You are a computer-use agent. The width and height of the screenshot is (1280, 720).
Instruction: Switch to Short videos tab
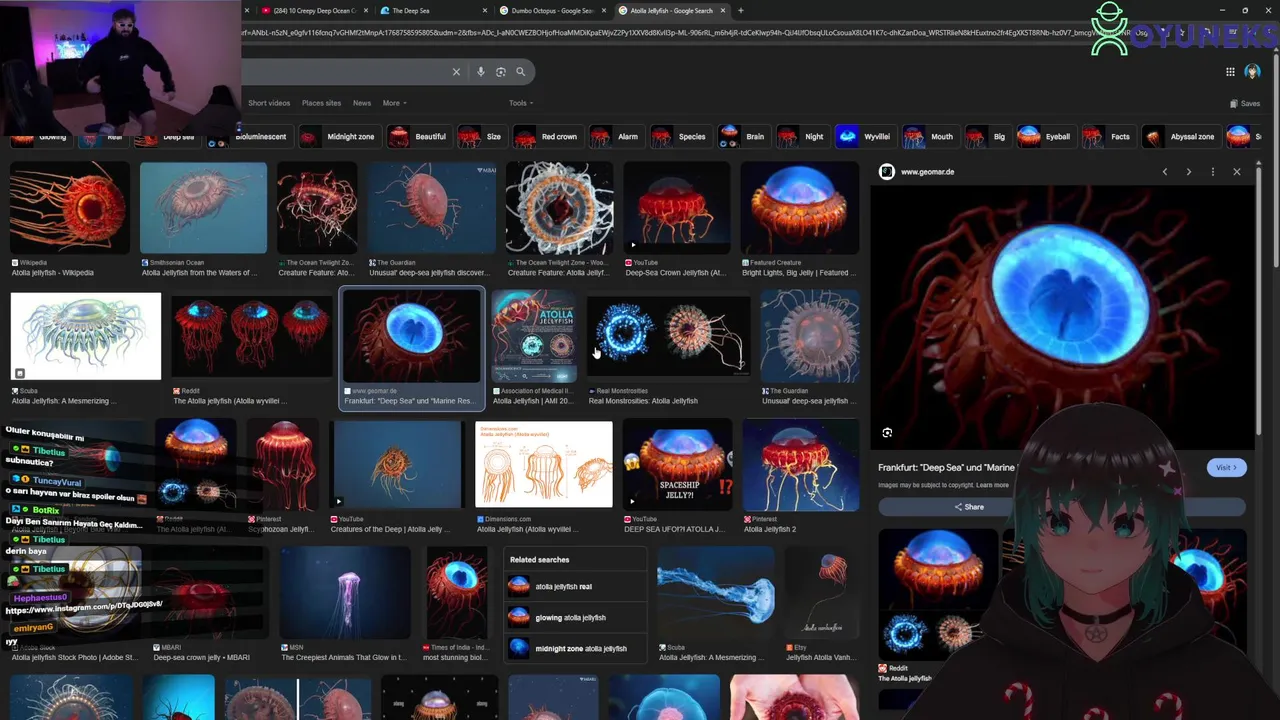pyautogui.click(x=269, y=103)
